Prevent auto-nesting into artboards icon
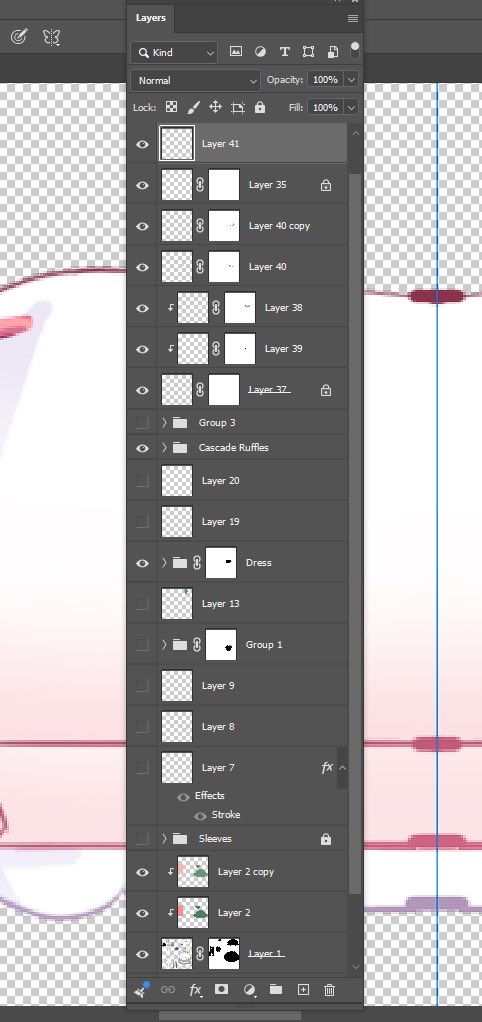 click(238, 108)
